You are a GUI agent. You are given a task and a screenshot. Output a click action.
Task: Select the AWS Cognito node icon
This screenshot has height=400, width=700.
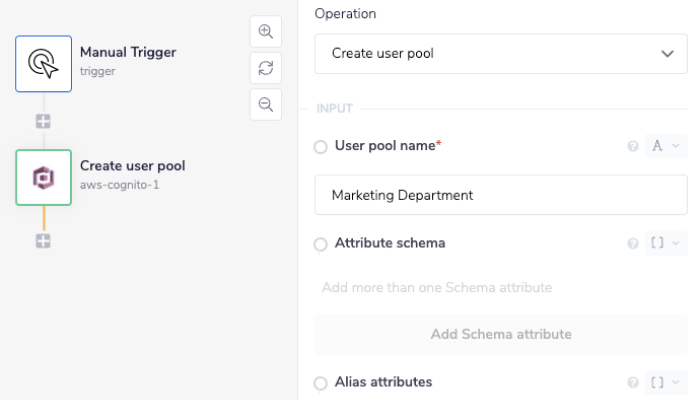pyautogui.click(x=43, y=178)
